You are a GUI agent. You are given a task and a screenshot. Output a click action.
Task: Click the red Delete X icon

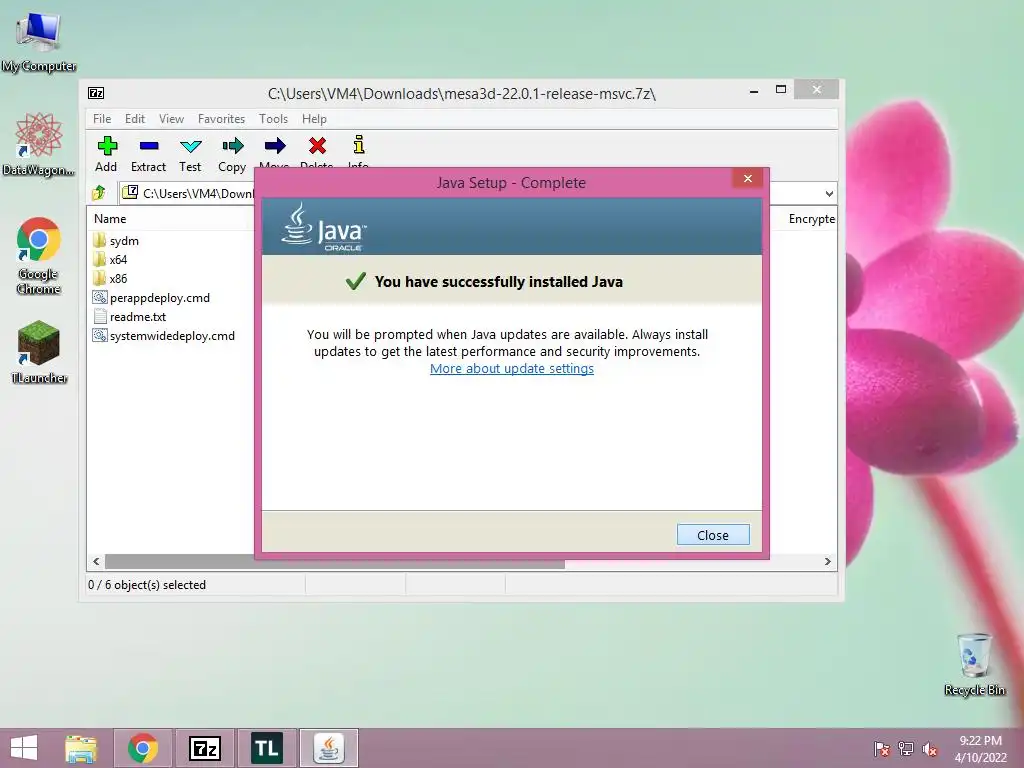[x=317, y=146]
